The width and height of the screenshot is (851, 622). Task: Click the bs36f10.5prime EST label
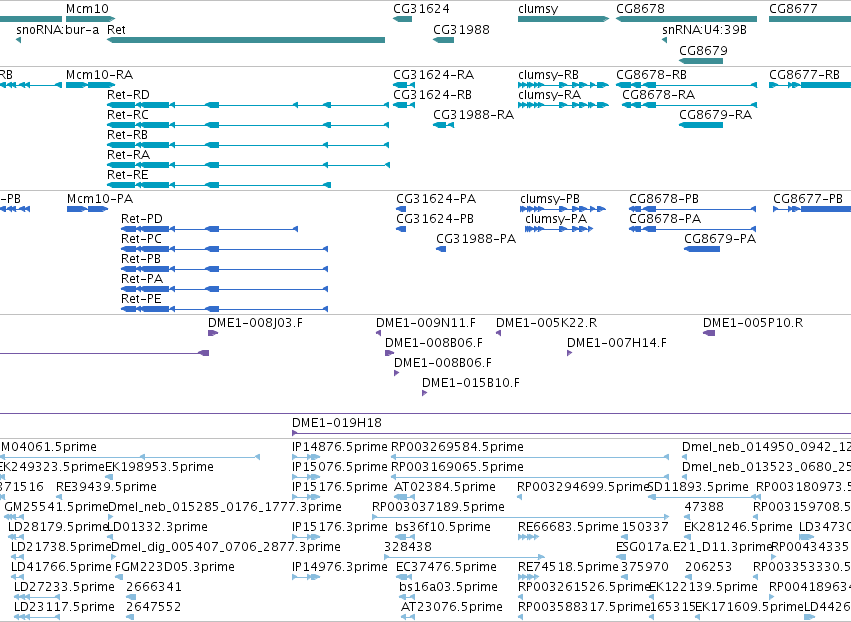click(x=443, y=527)
